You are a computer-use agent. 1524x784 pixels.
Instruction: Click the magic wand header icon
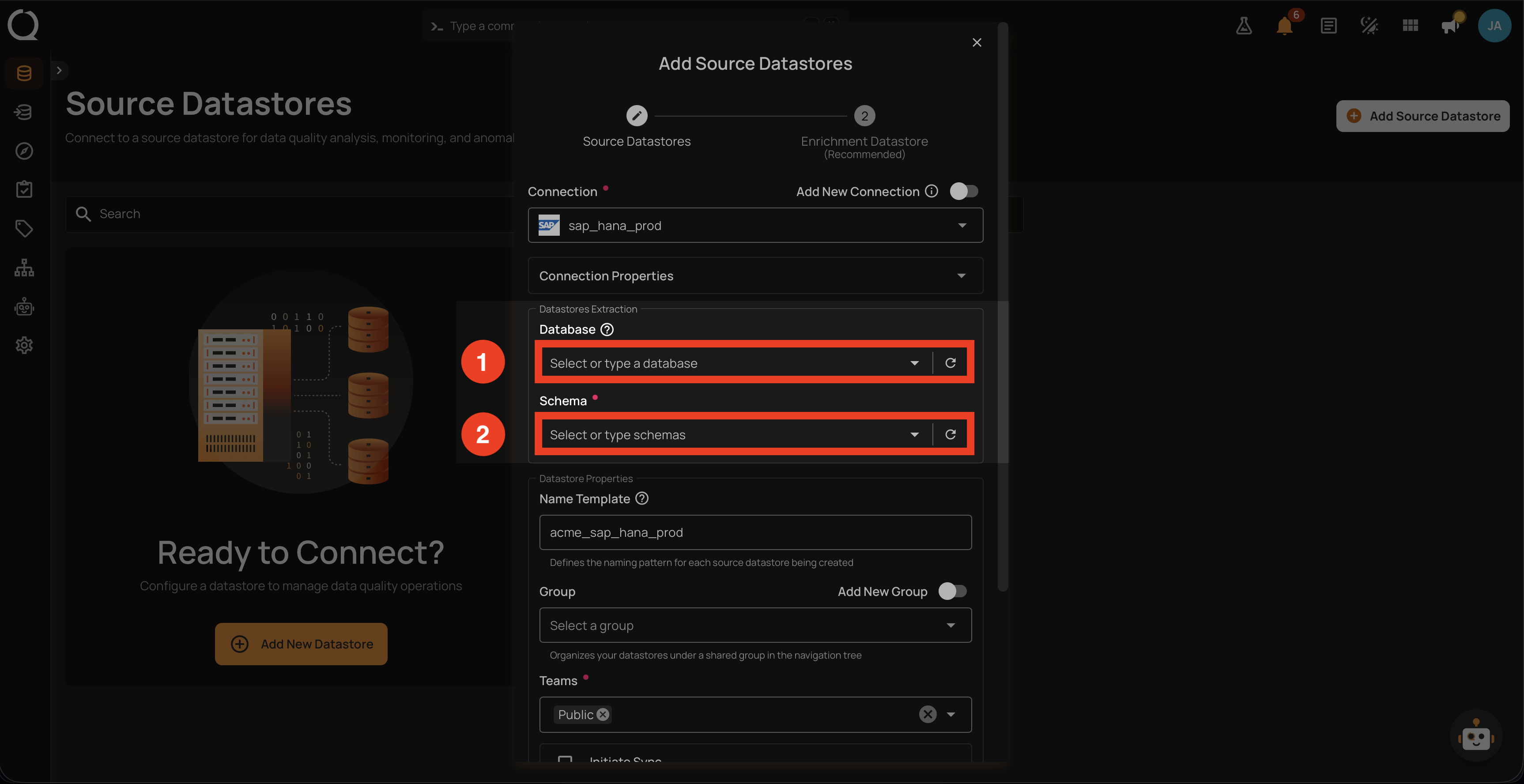(x=1369, y=26)
